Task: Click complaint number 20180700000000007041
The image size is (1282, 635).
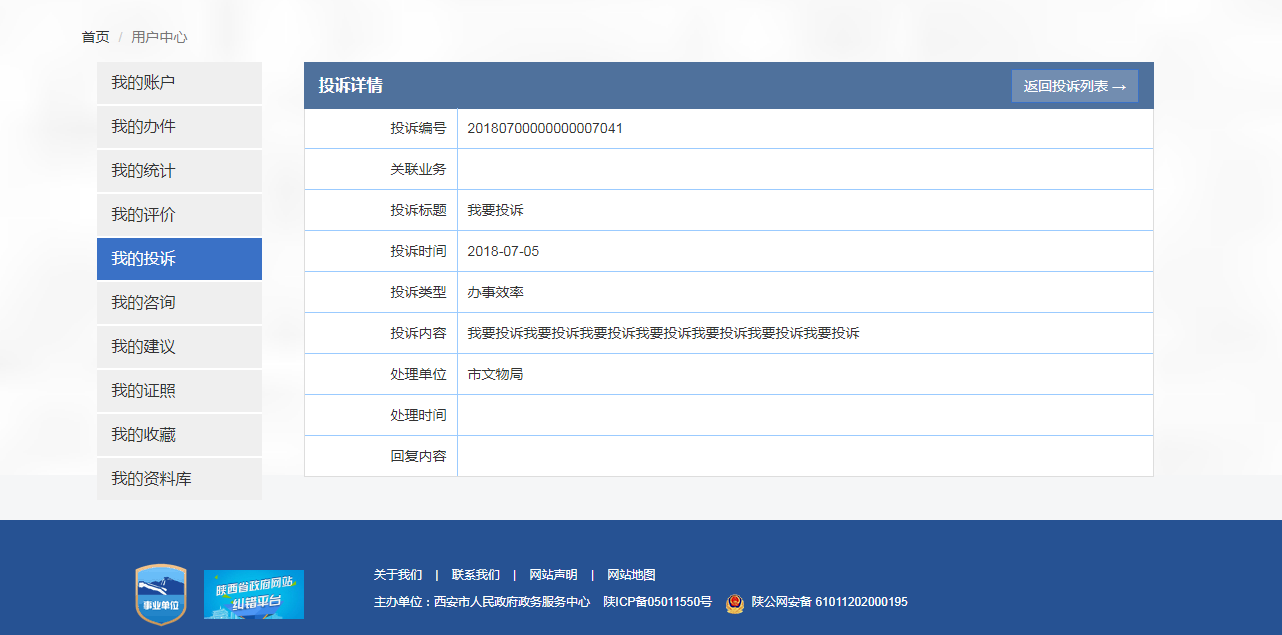Action: tap(545, 129)
